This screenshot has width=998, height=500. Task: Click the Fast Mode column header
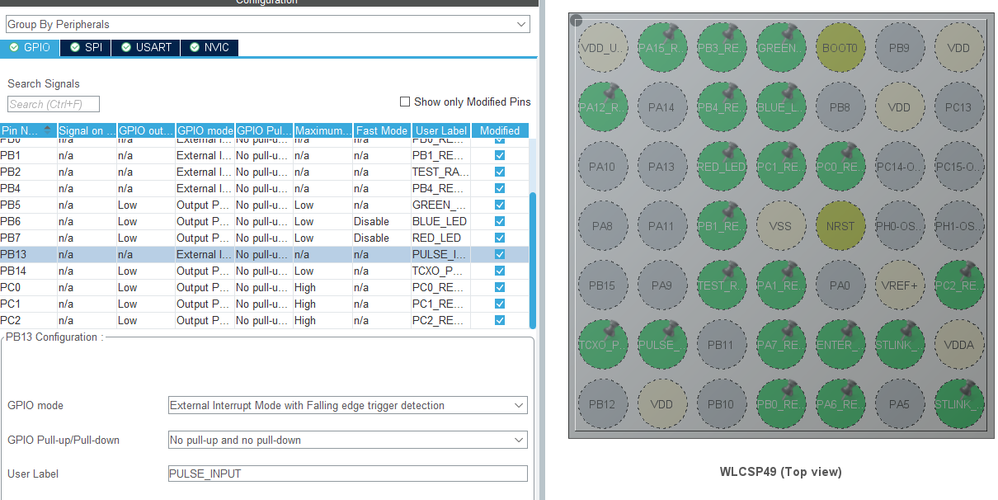pos(382,130)
